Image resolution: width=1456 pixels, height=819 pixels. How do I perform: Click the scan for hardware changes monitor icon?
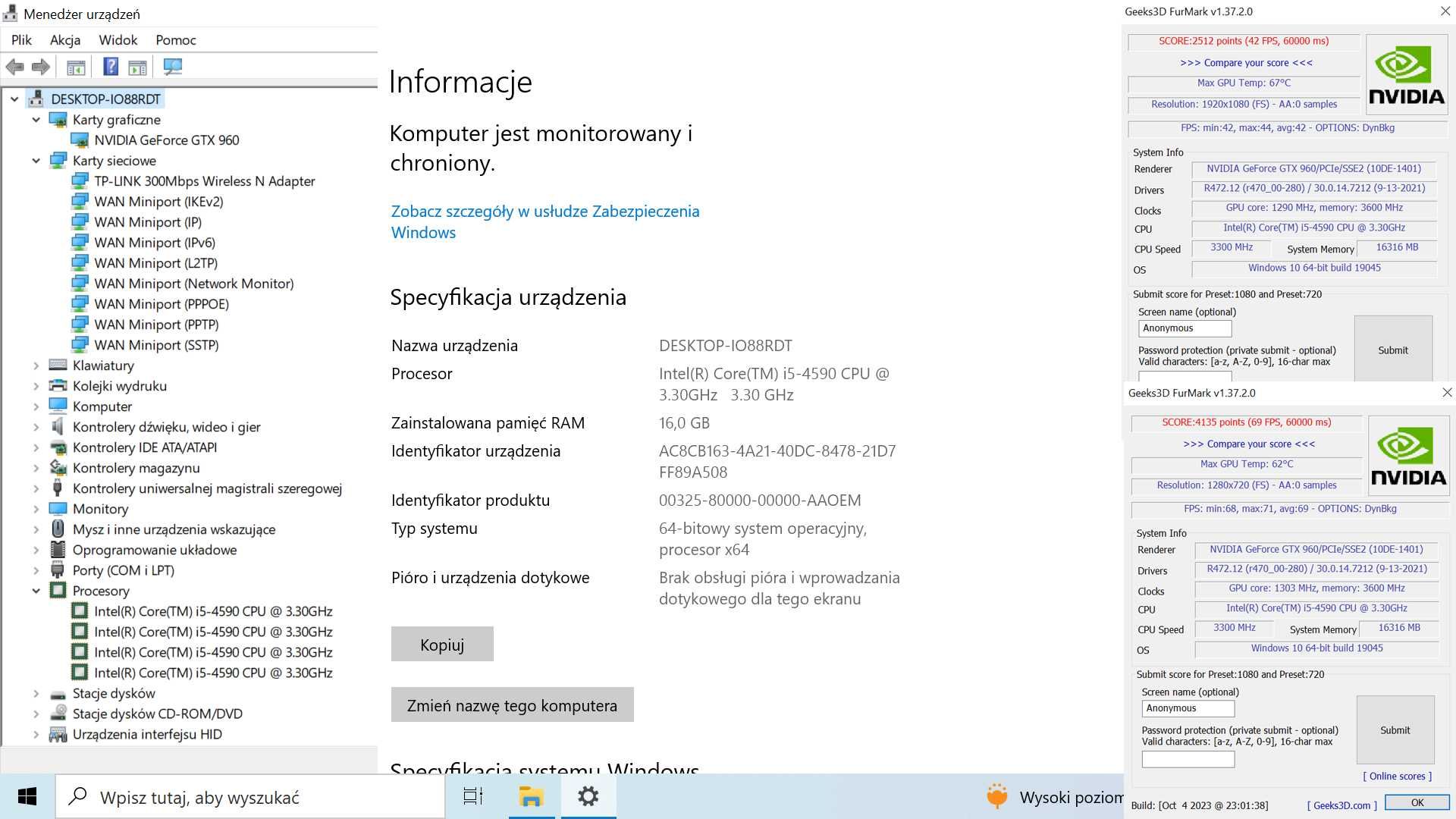pyautogui.click(x=173, y=67)
